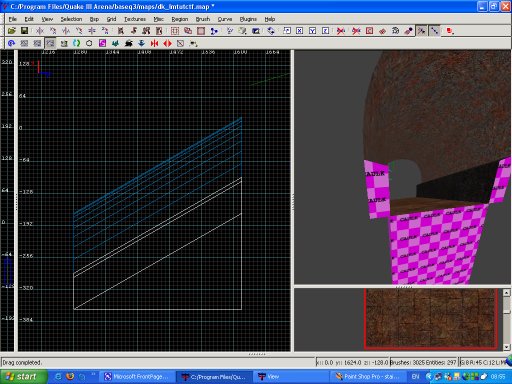Select the brown texture thumbnail in texture browser
The width and height of the screenshot is (512, 384).
pyautogui.click(x=431, y=319)
